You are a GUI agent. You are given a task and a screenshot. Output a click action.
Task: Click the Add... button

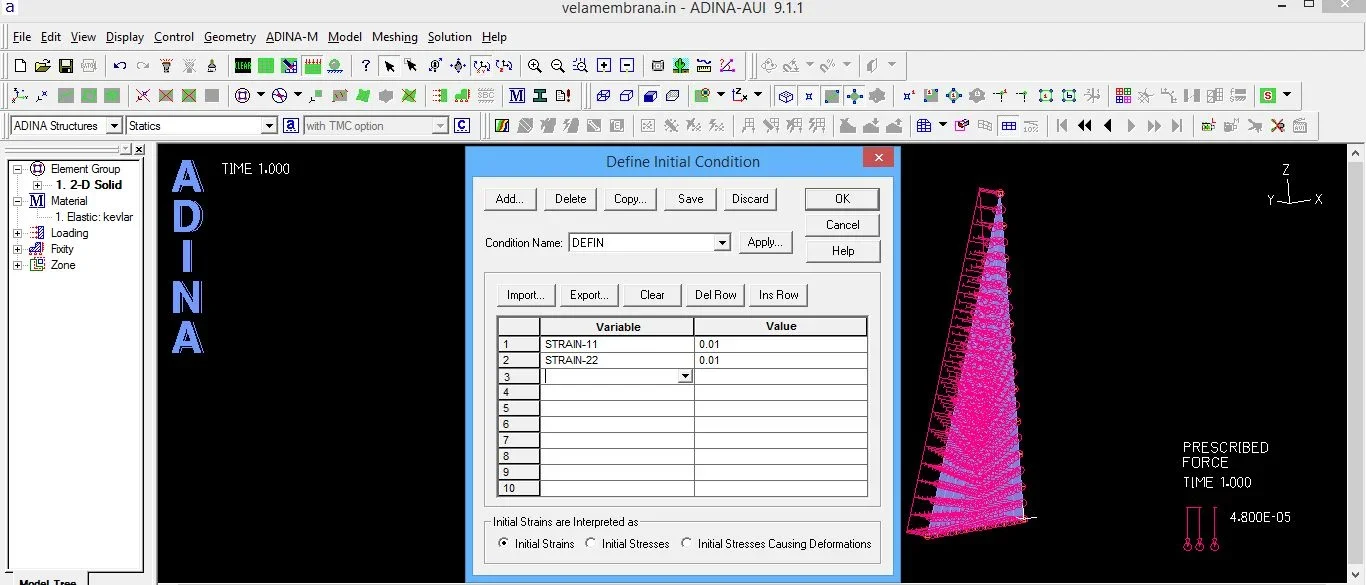[510, 199]
